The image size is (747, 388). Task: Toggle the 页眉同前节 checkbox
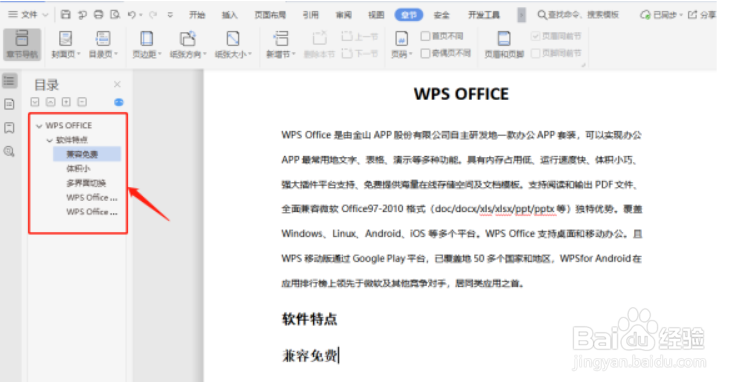(535, 36)
